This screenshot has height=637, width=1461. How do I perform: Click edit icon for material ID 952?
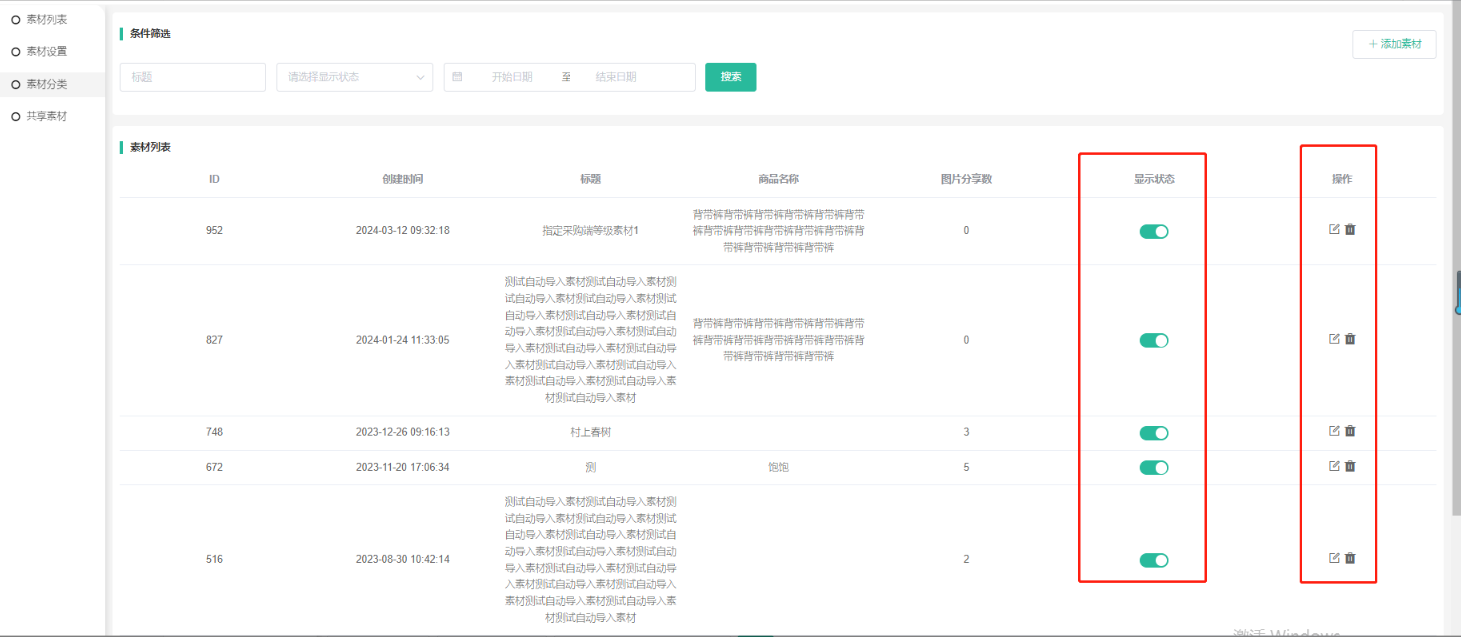click(1333, 229)
